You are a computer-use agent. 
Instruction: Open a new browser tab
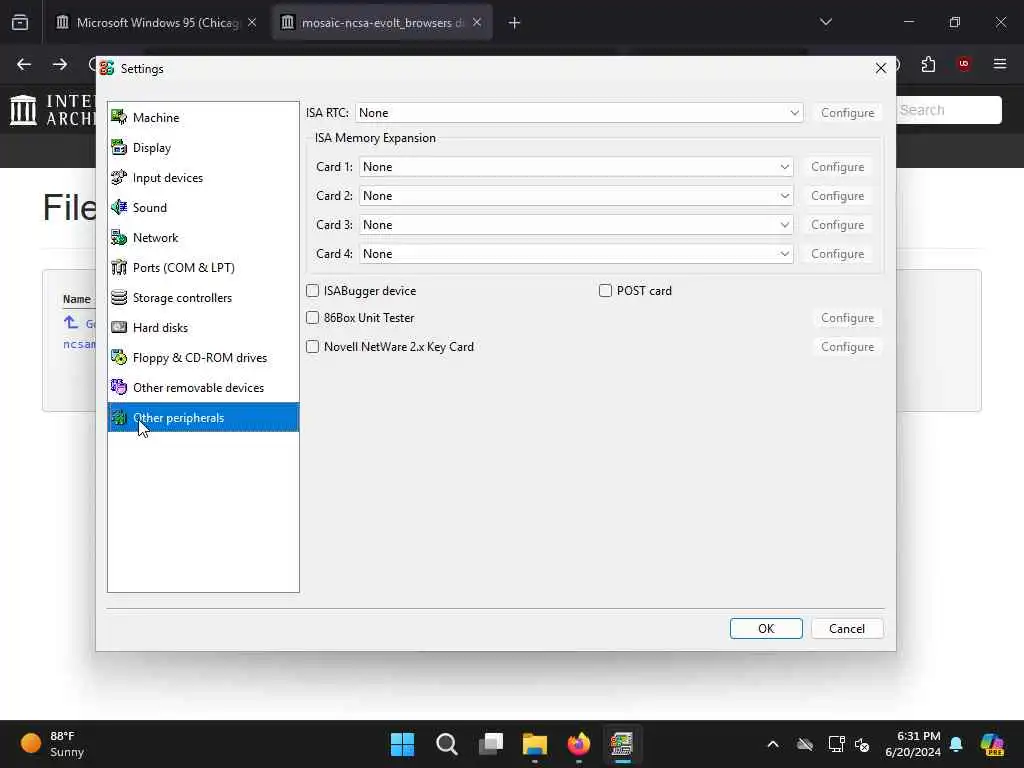click(515, 23)
